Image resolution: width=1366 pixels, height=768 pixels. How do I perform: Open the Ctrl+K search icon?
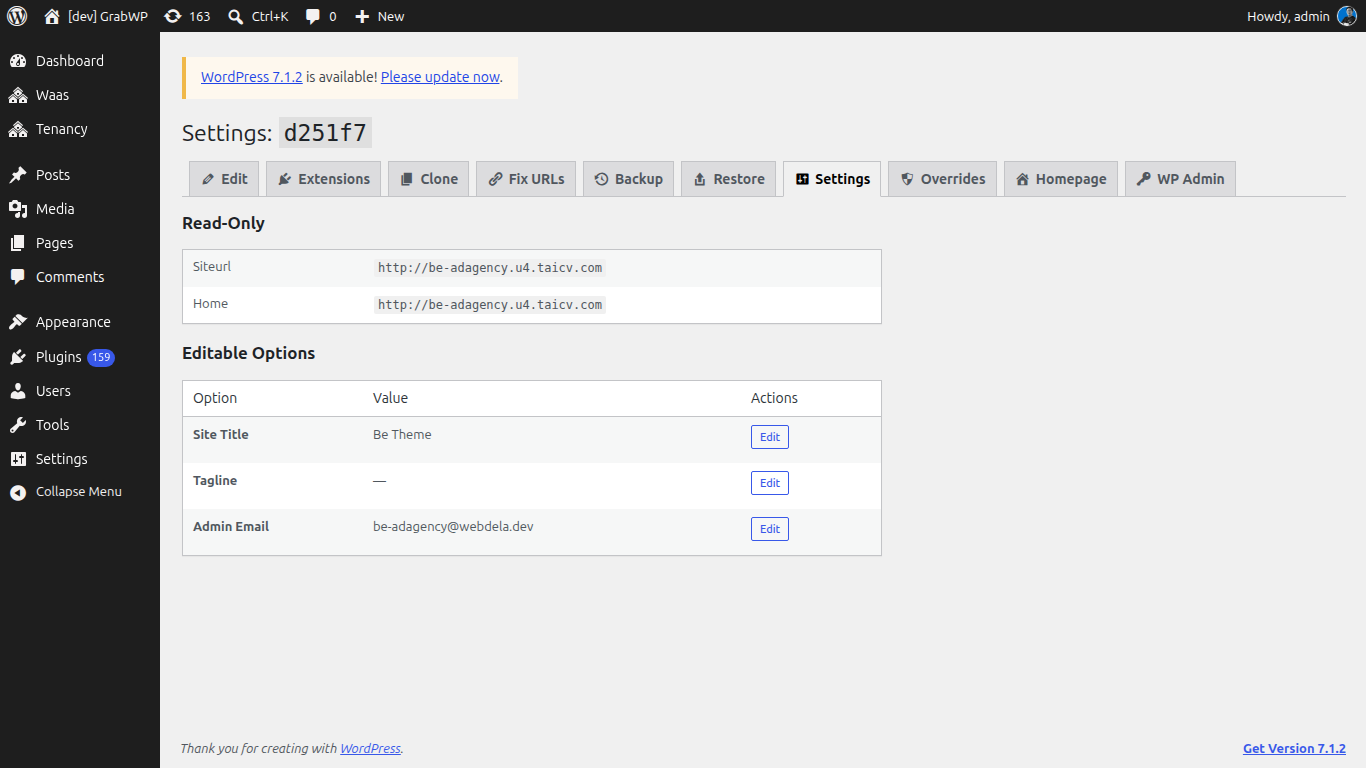pos(235,16)
